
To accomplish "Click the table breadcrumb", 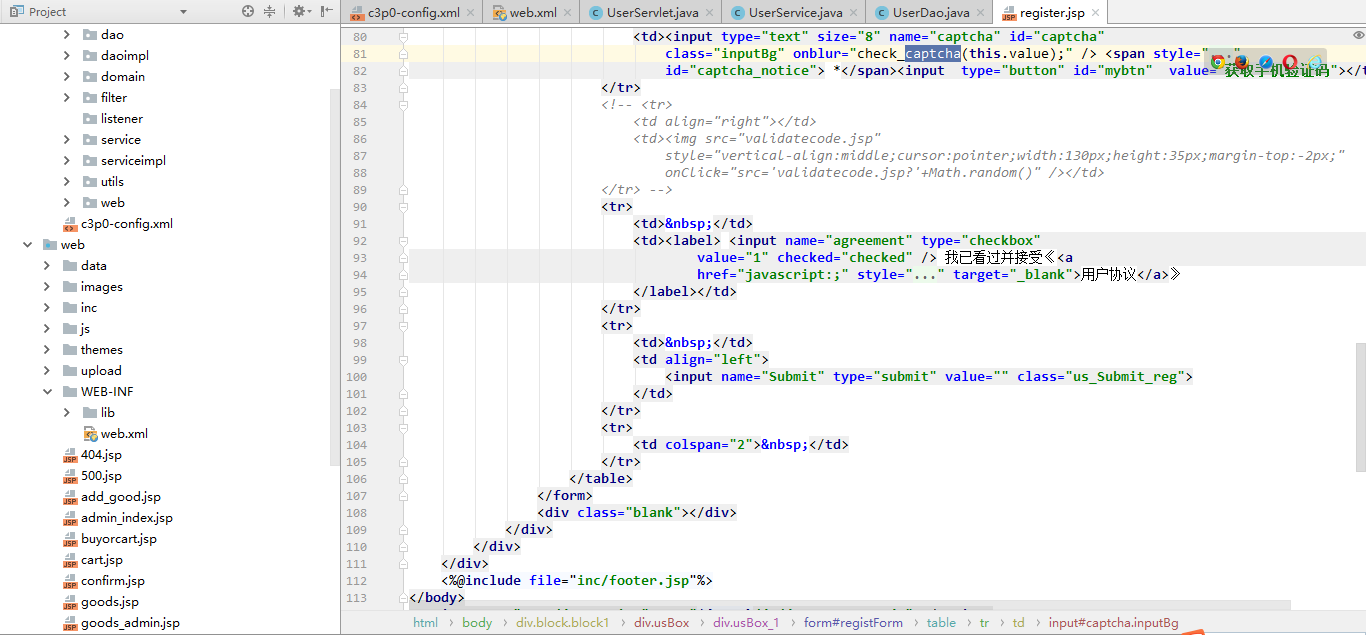I will [x=941, y=622].
